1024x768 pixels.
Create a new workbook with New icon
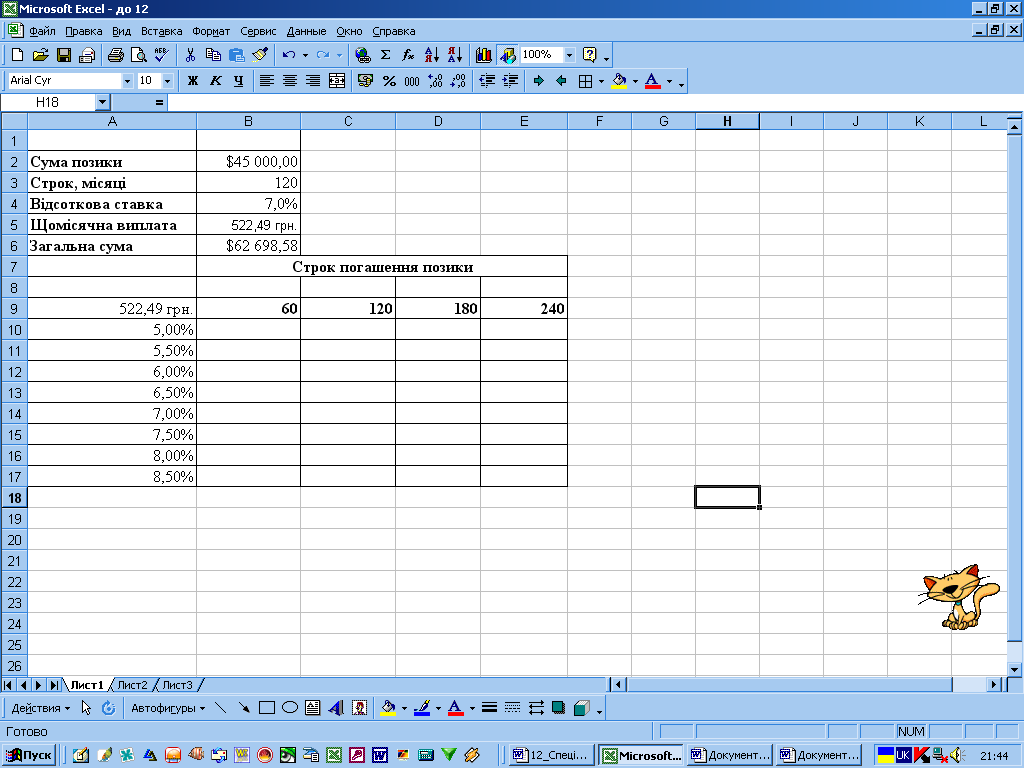[x=18, y=55]
